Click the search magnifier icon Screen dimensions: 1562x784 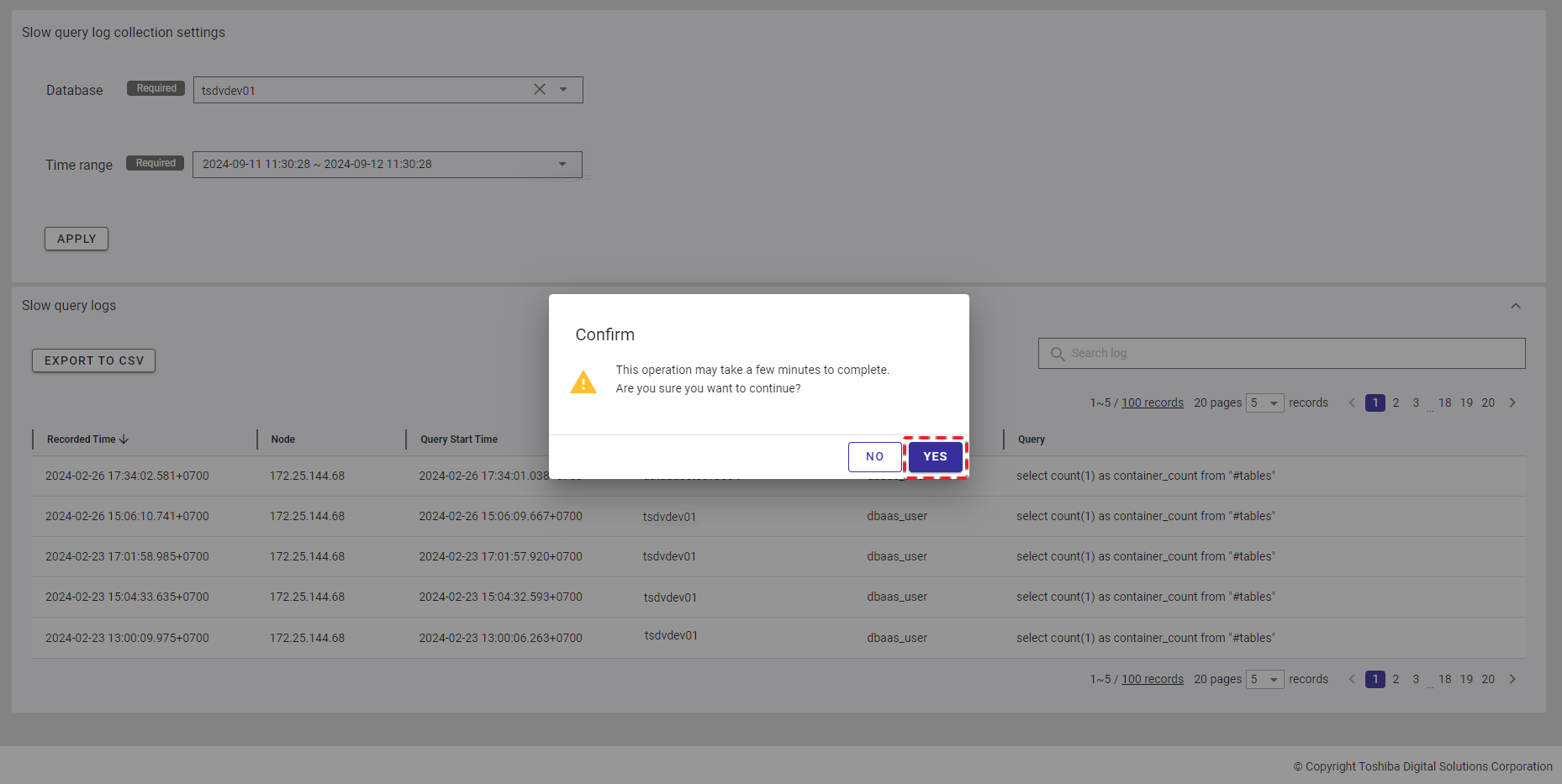click(1058, 354)
